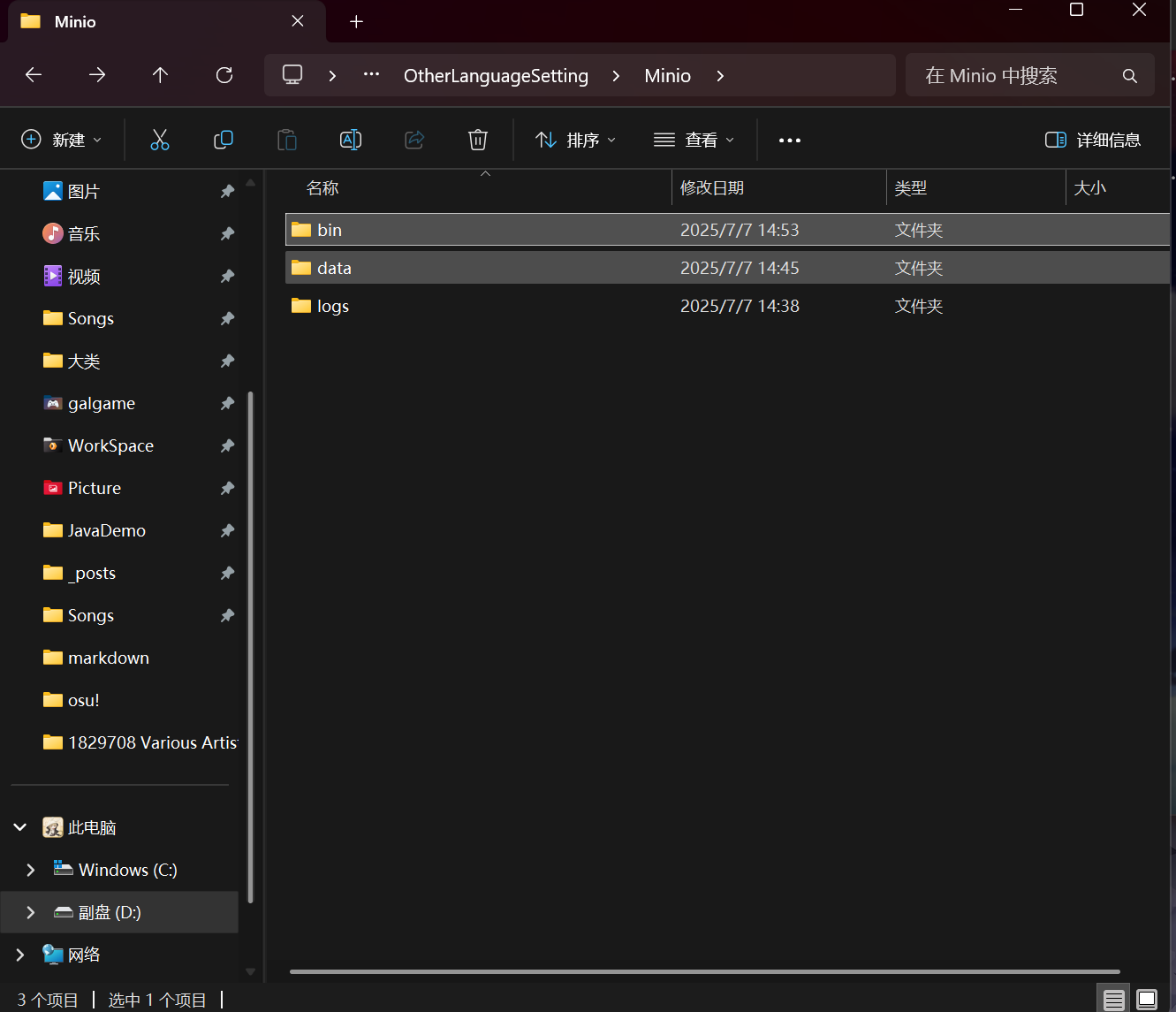Open the 排序 sort dropdown
Screen dimensions: 1176x1012
[x=575, y=140]
